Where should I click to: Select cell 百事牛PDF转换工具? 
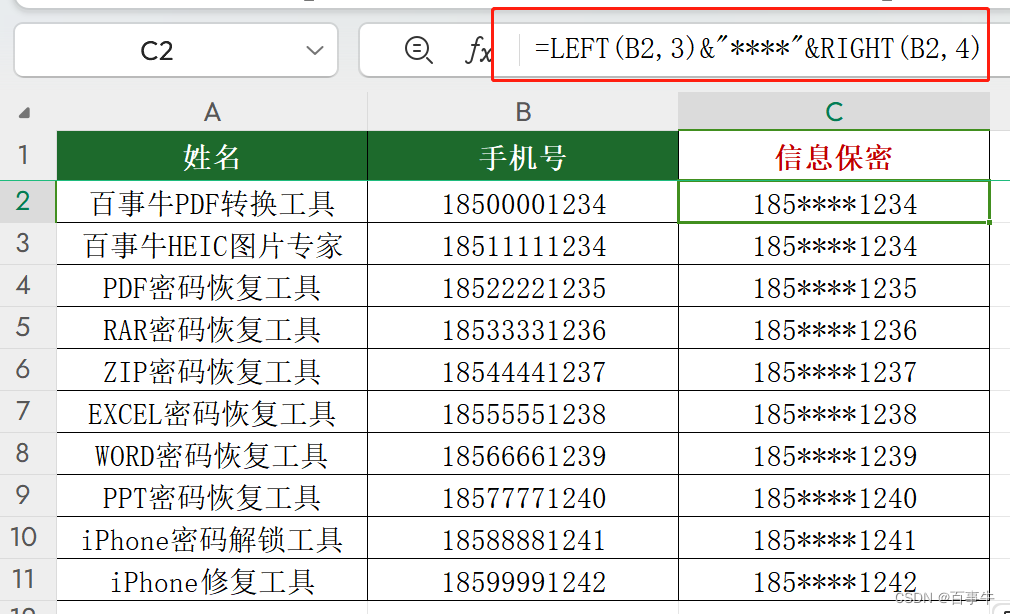212,202
